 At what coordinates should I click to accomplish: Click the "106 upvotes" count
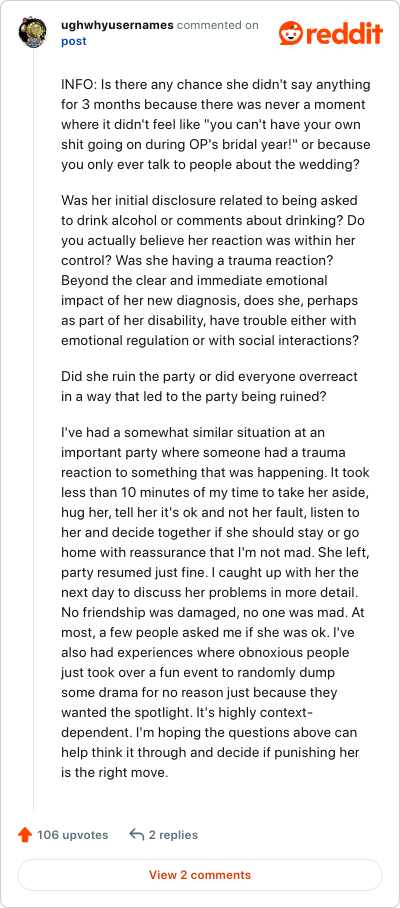pos(72,834)
